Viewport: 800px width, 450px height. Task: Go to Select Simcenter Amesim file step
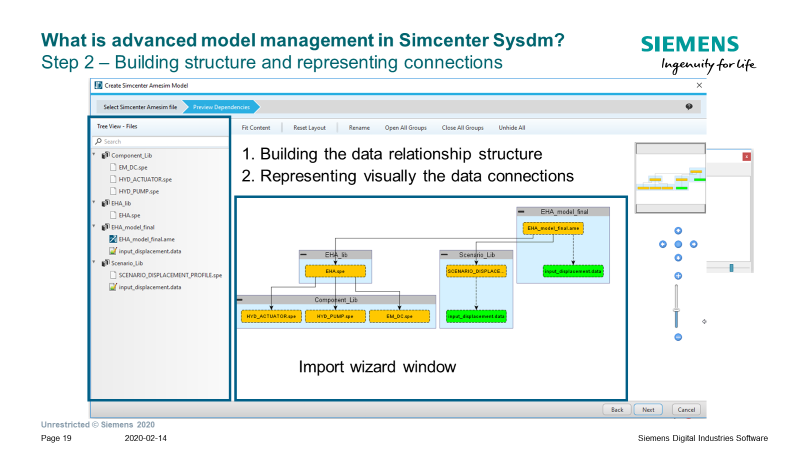point(140,107)
